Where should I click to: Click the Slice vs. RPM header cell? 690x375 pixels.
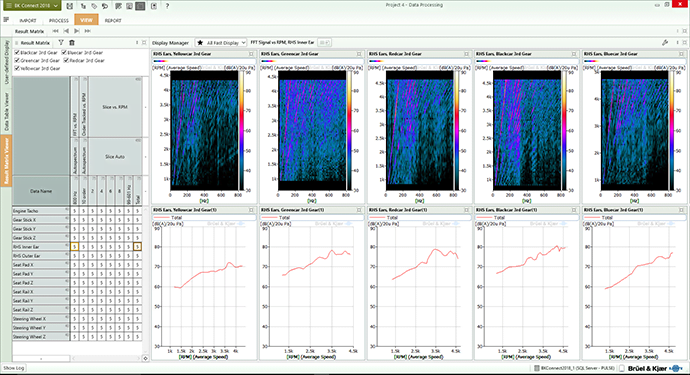tap(115, 107)
